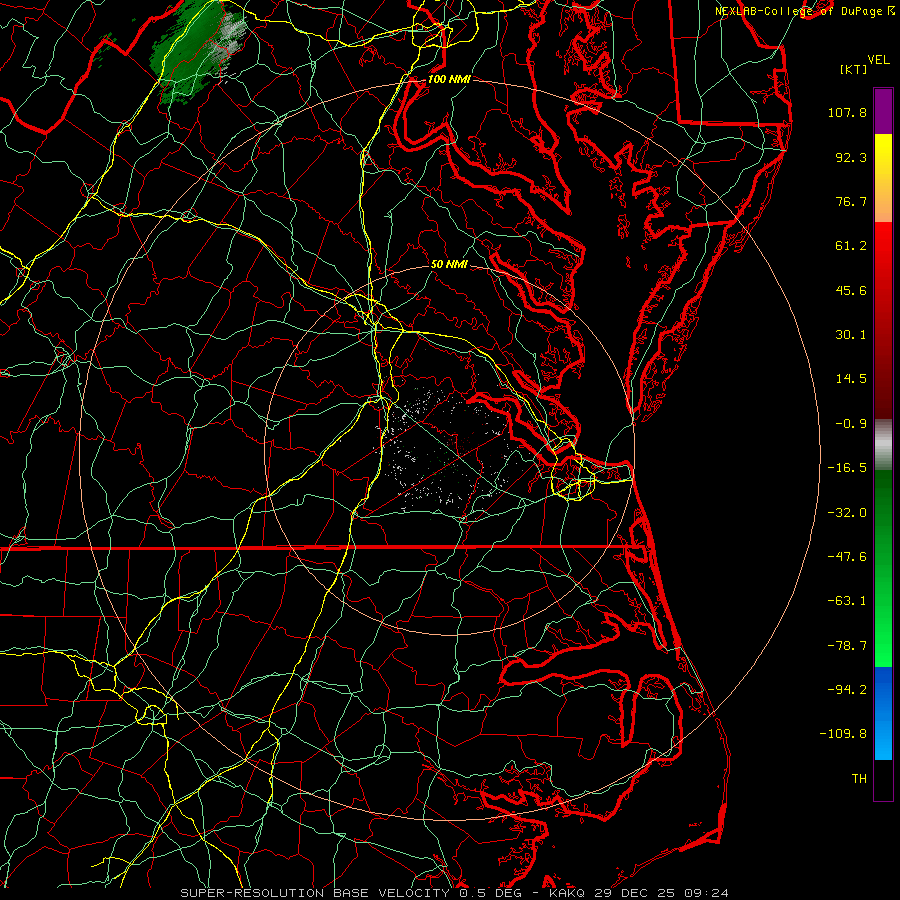Click the 29 DEC 25 09:24 timestamp
900x900 pixels.
coord(660,893)
